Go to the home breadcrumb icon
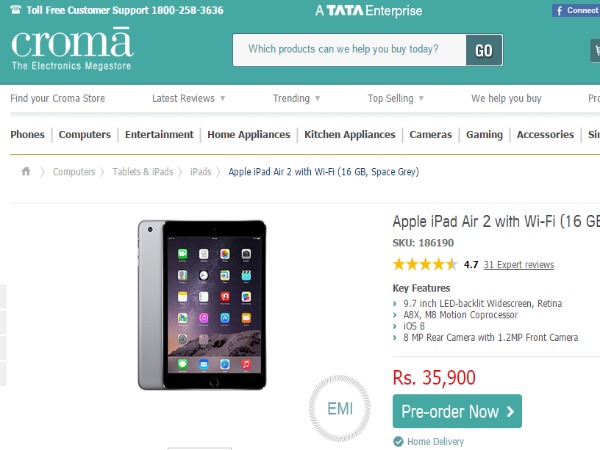This screenshot has height=450, width=600. click(26, 172)
